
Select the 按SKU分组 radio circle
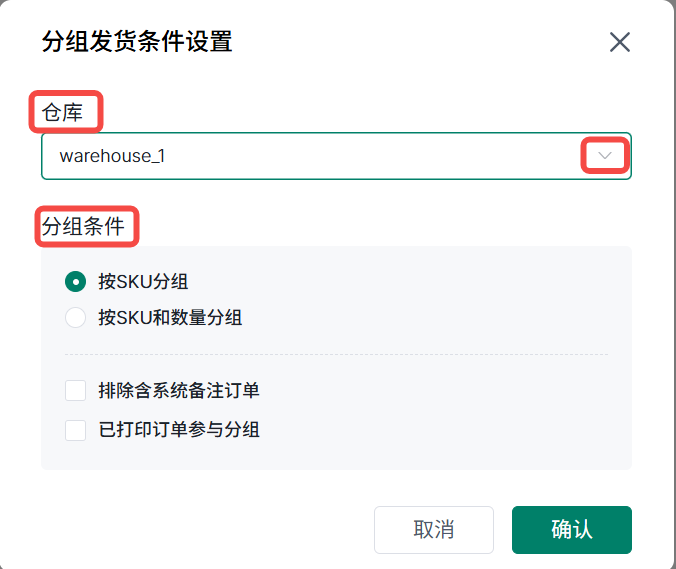(75, 281)
